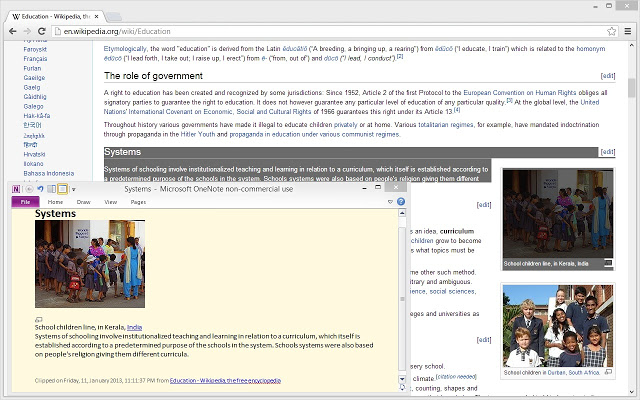Switch to the Home ribbon tab
Image resolution: width=640 pixels, height=400 pixels.
pos(55,202)
